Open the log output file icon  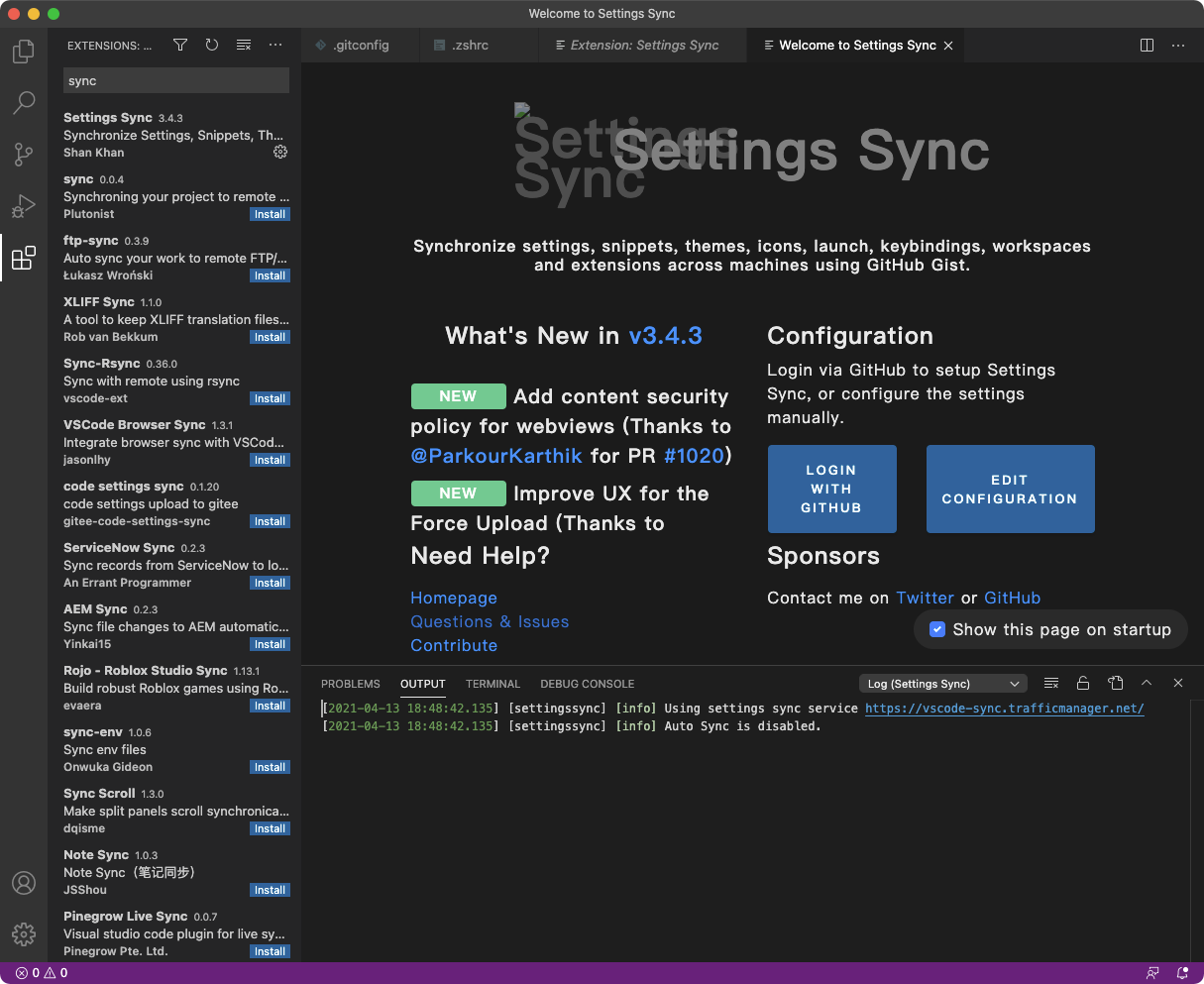pos(1115,683)
